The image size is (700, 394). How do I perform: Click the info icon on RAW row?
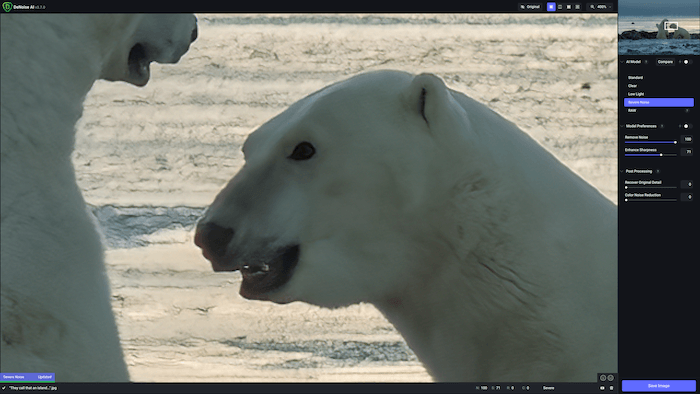[687, 110]
